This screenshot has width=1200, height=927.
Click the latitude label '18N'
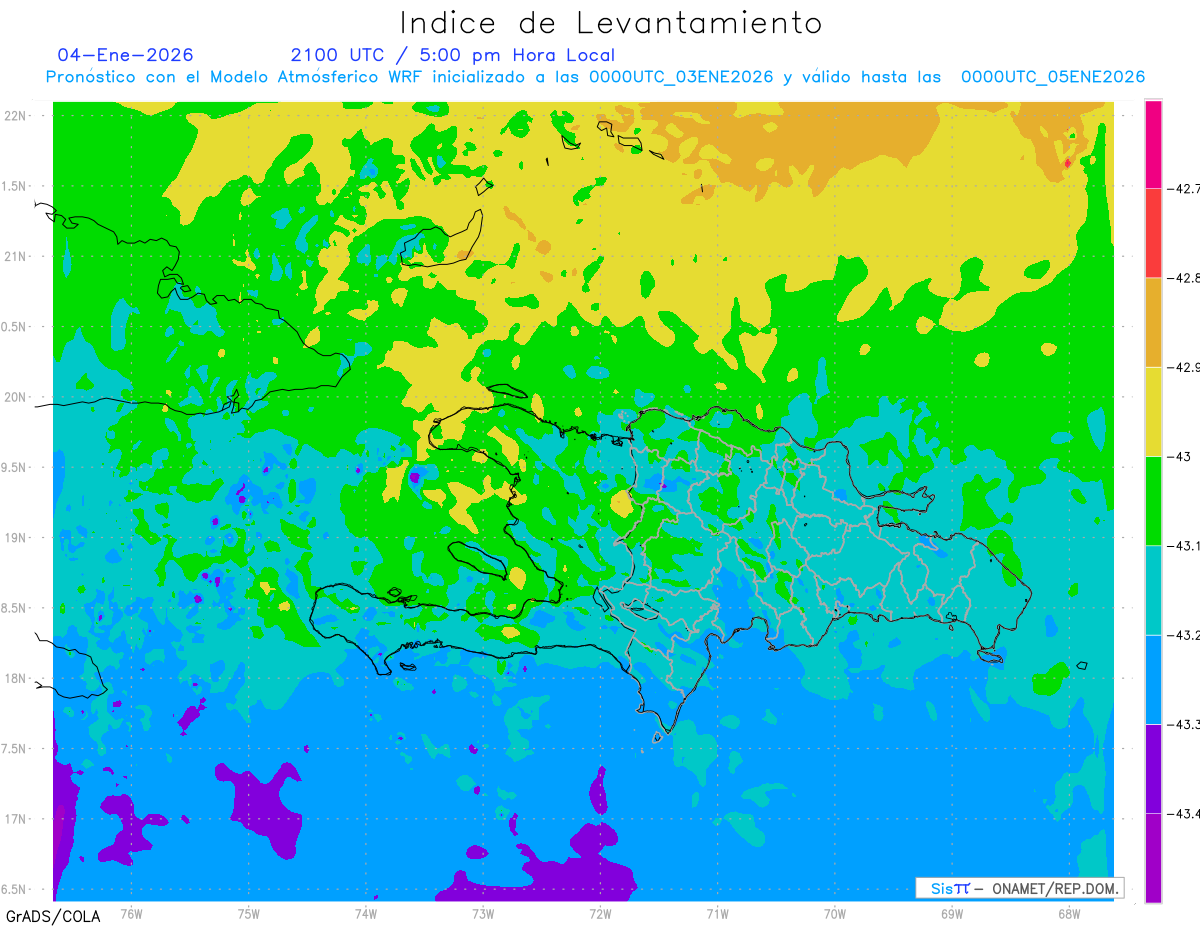15,678
